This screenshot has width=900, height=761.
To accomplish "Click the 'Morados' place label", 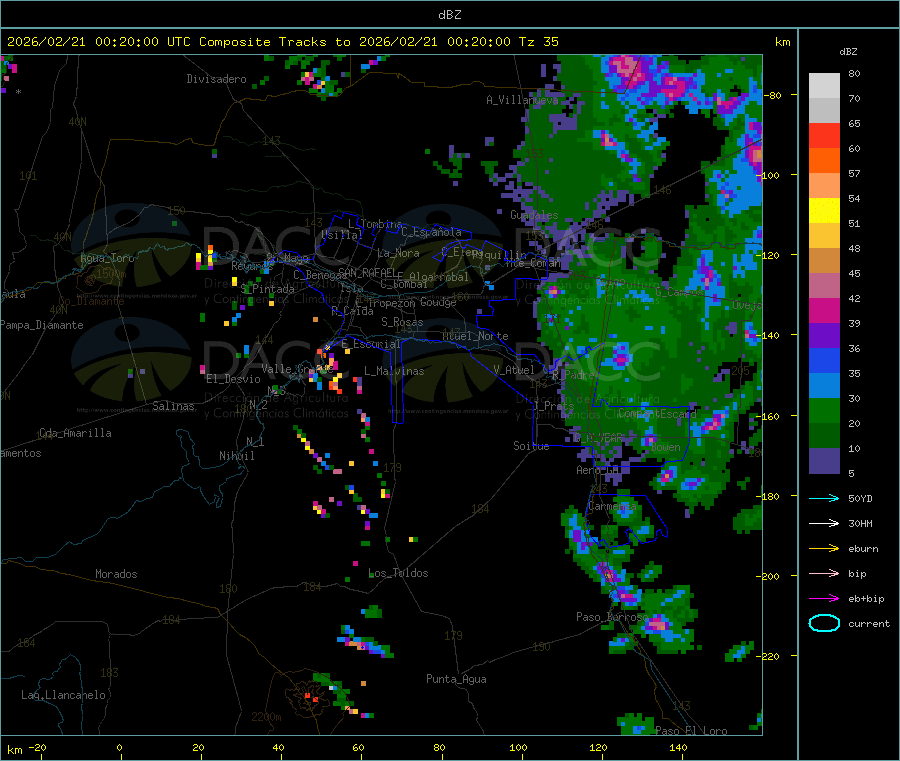I will tap(116, 574).
